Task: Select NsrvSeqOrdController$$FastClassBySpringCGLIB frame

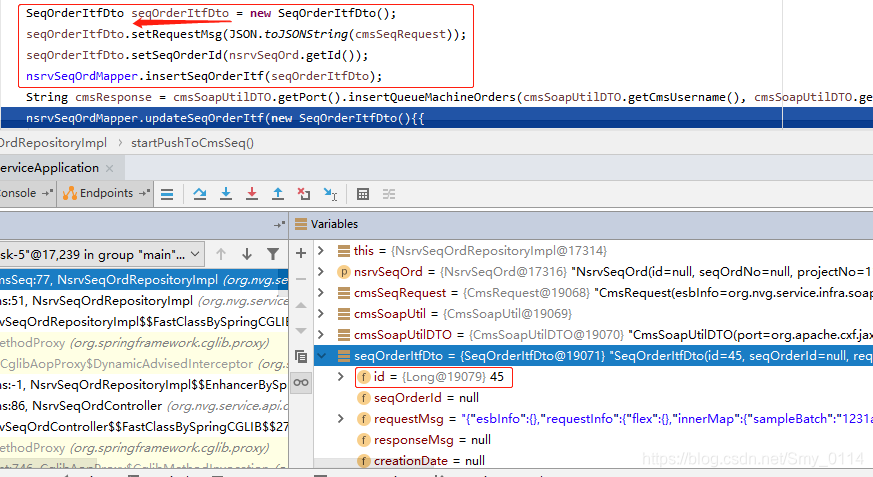Action: pos(144,427)
